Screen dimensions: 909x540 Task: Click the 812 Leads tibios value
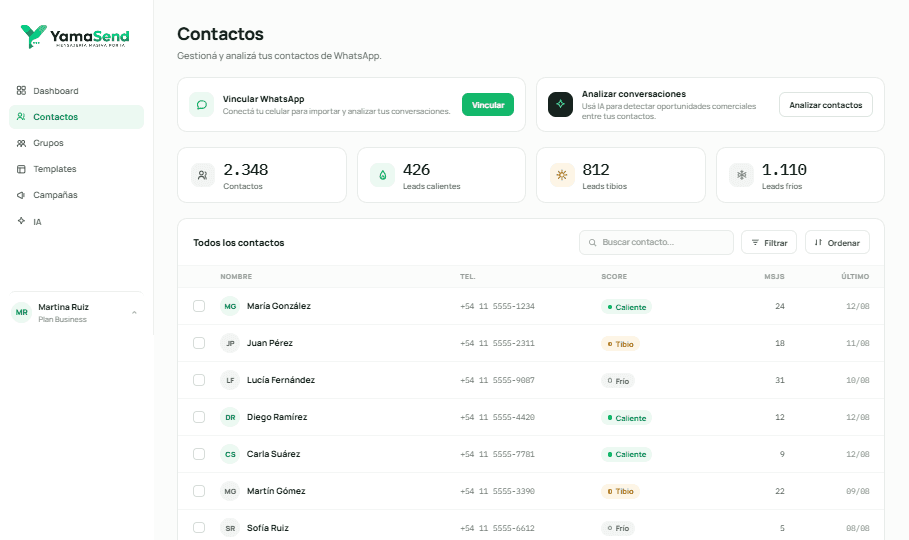(596, 170)
